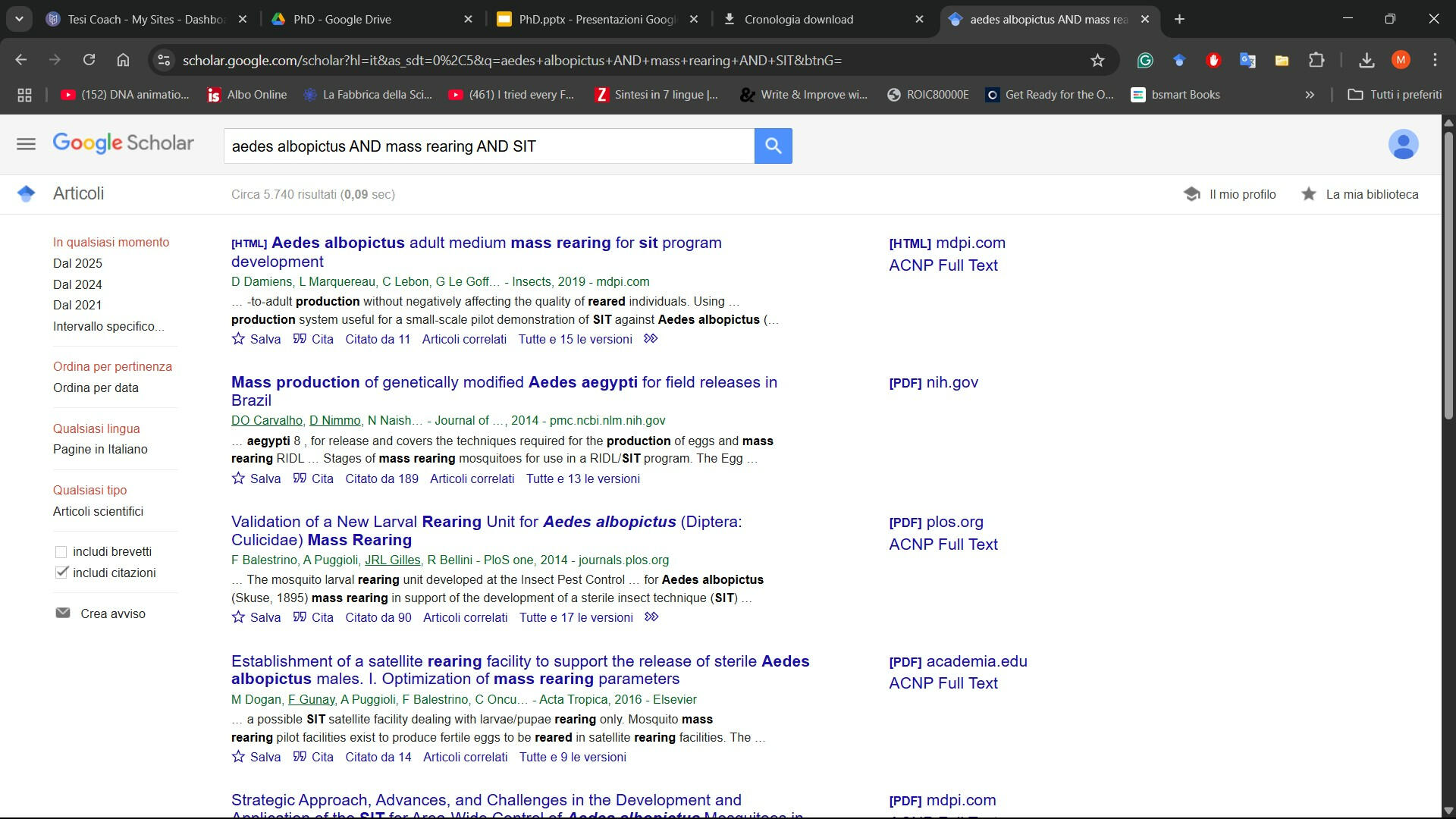Expand more options arrows on first result
This screenshot has height=819, width=1456.
pyautogui.click(x=651, y=339)
